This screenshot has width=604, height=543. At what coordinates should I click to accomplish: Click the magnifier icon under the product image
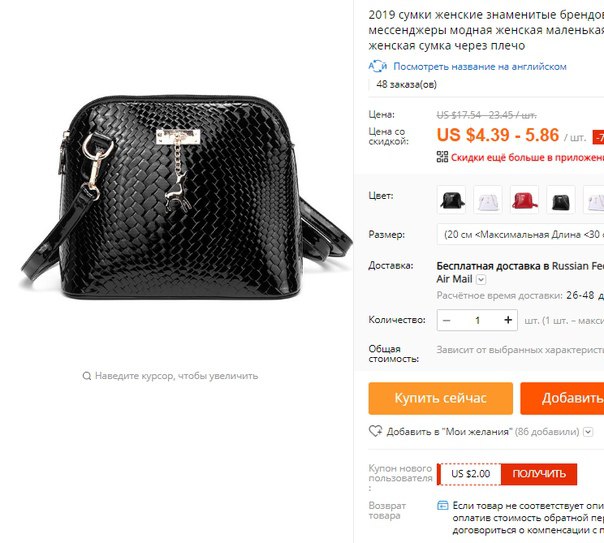point(87,376)
